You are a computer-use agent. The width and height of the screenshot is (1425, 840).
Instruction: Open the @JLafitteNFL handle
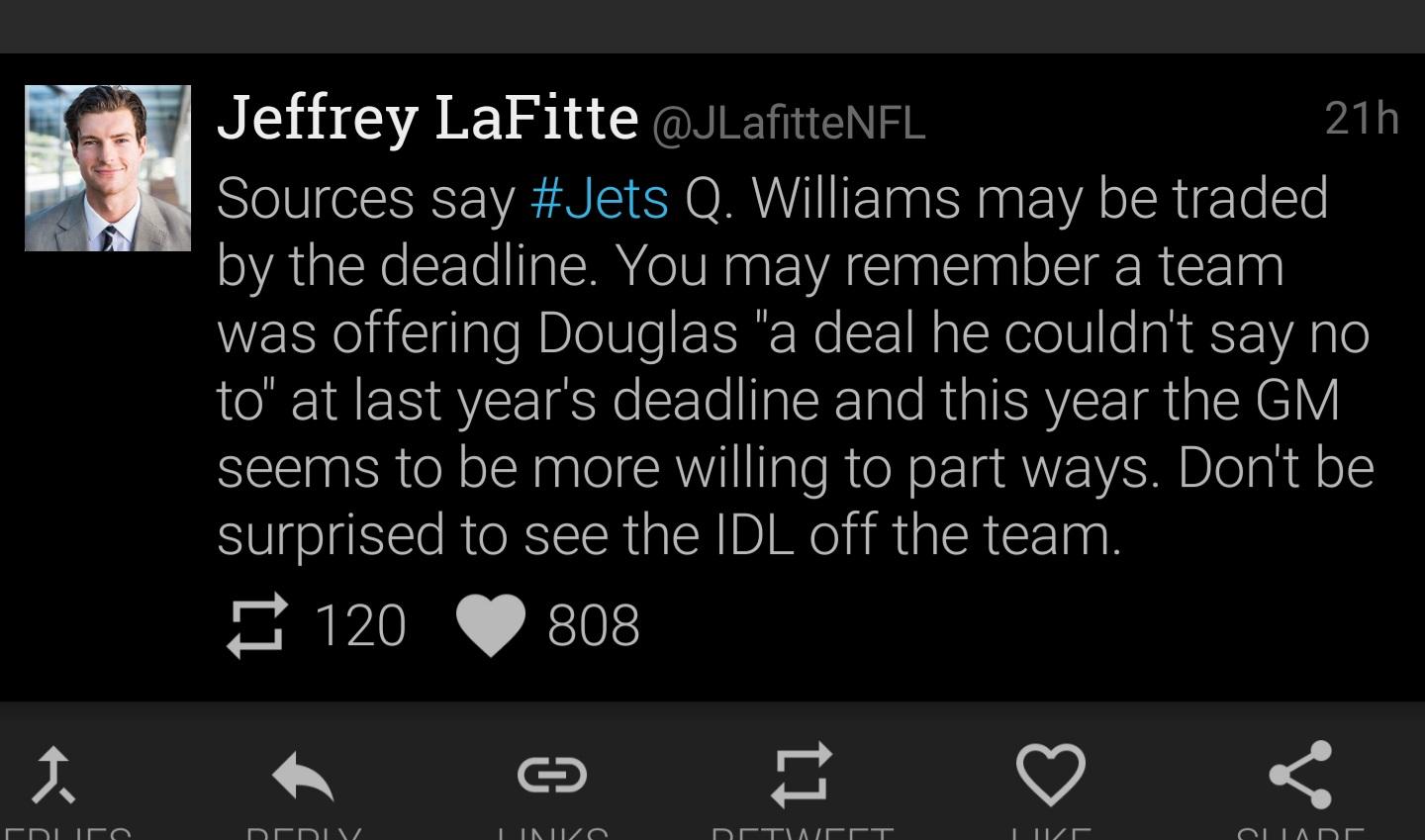click(789, 123)
